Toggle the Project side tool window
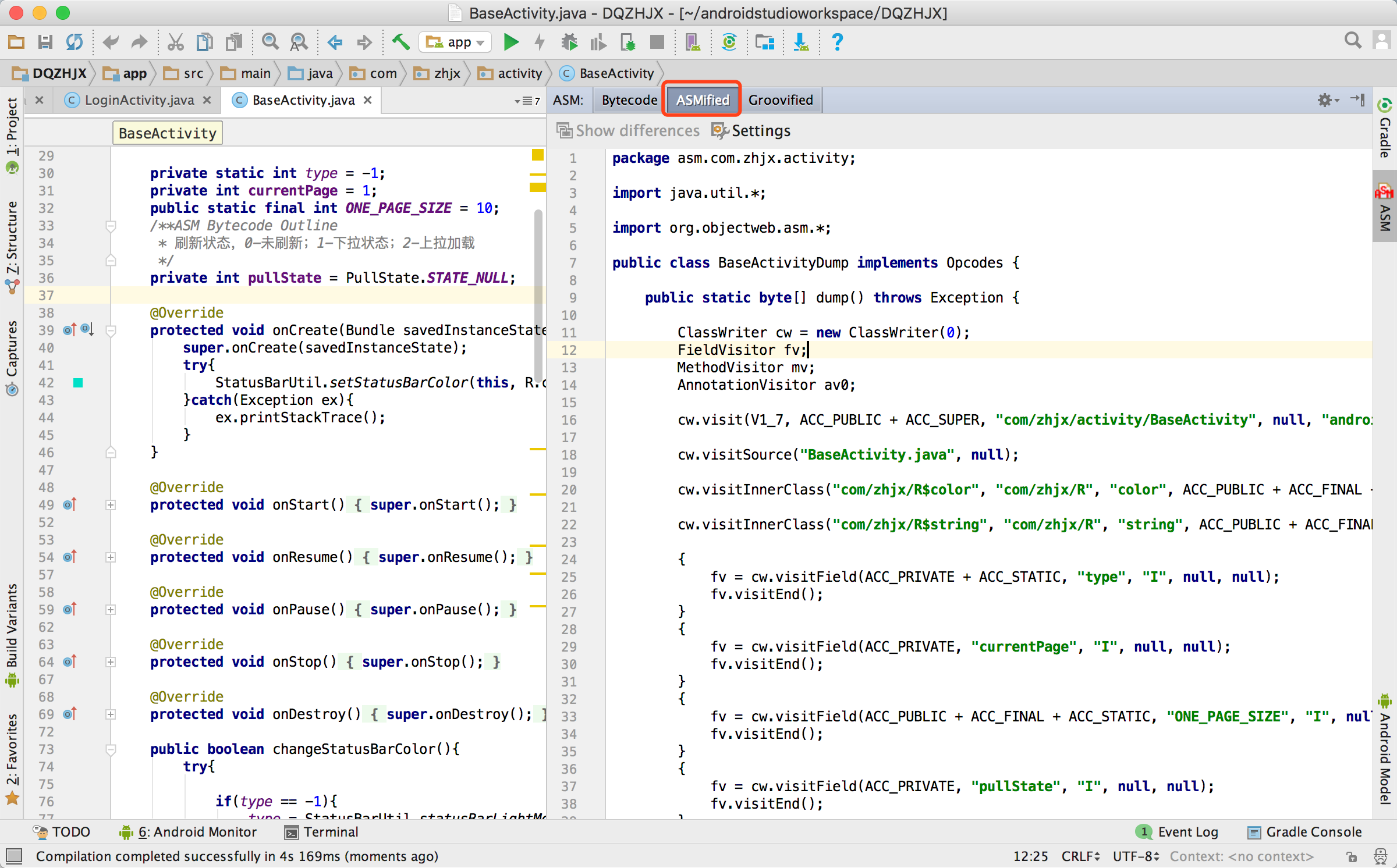Screen dimensions: 1397x868 tap(12, 135)
